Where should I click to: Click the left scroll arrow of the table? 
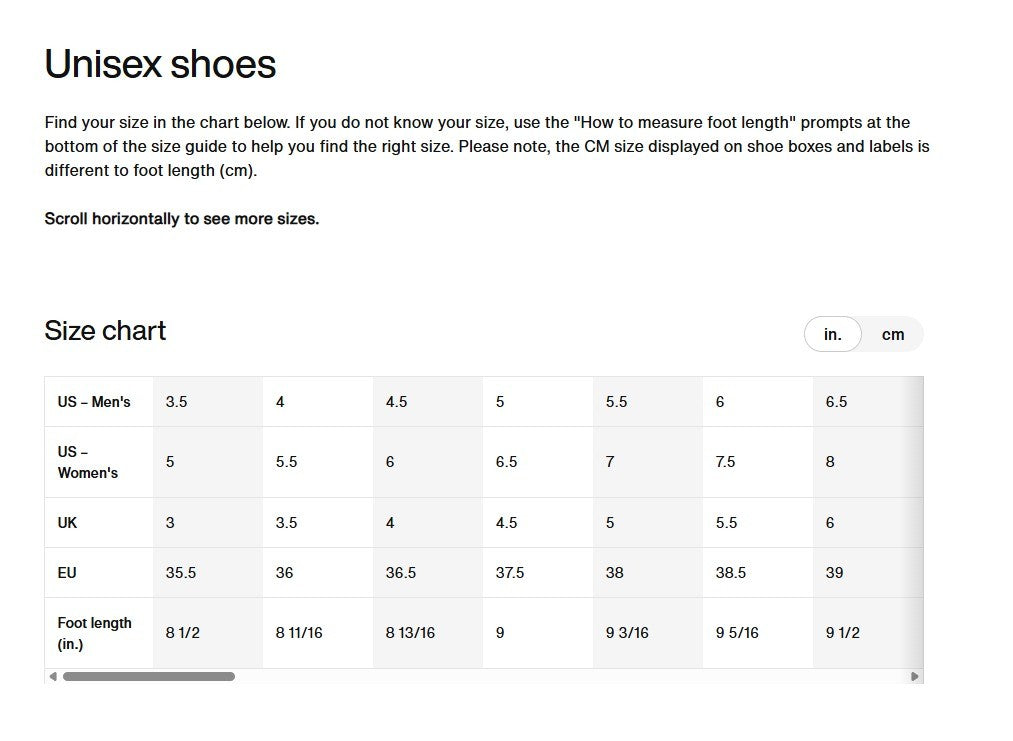pyautogui.click(x=53, y=677)
